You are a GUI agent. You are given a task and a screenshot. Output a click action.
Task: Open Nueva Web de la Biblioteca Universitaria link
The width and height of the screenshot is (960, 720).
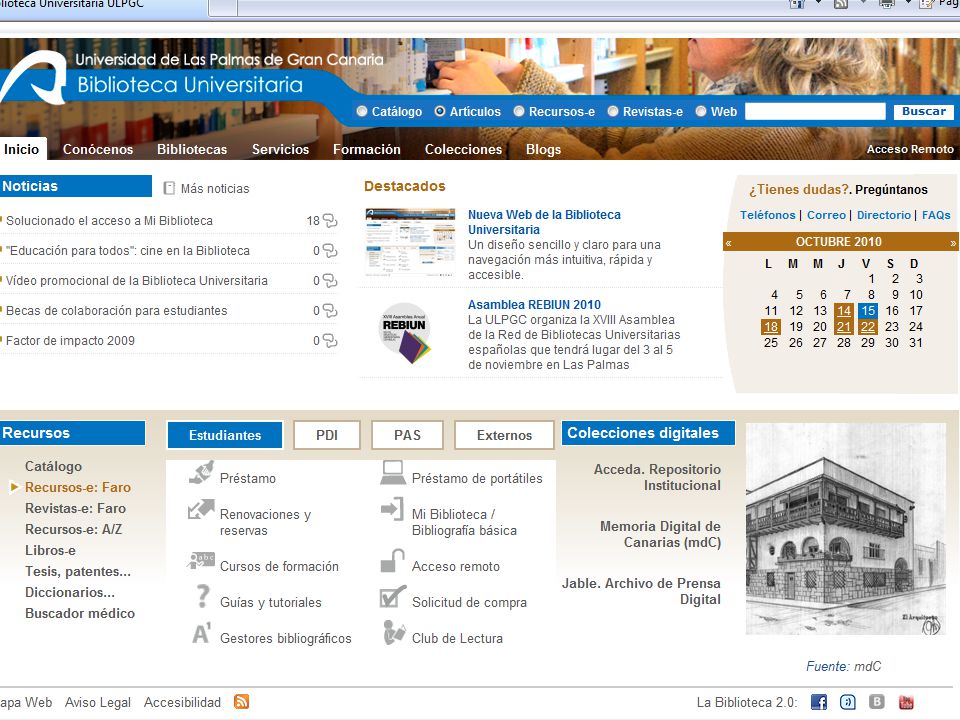(544, 222)
